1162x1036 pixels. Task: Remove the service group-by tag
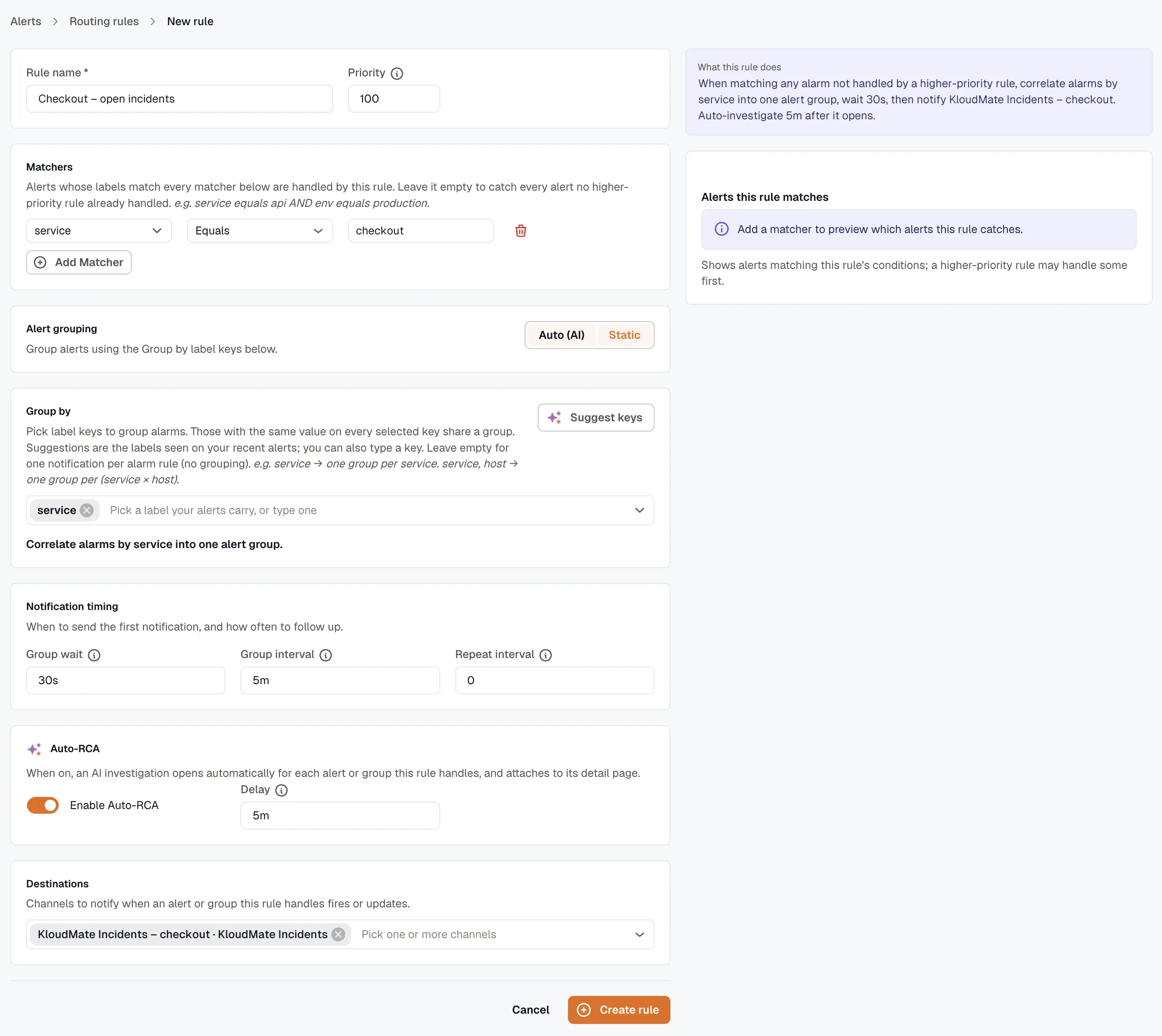(x=87, y=510)
